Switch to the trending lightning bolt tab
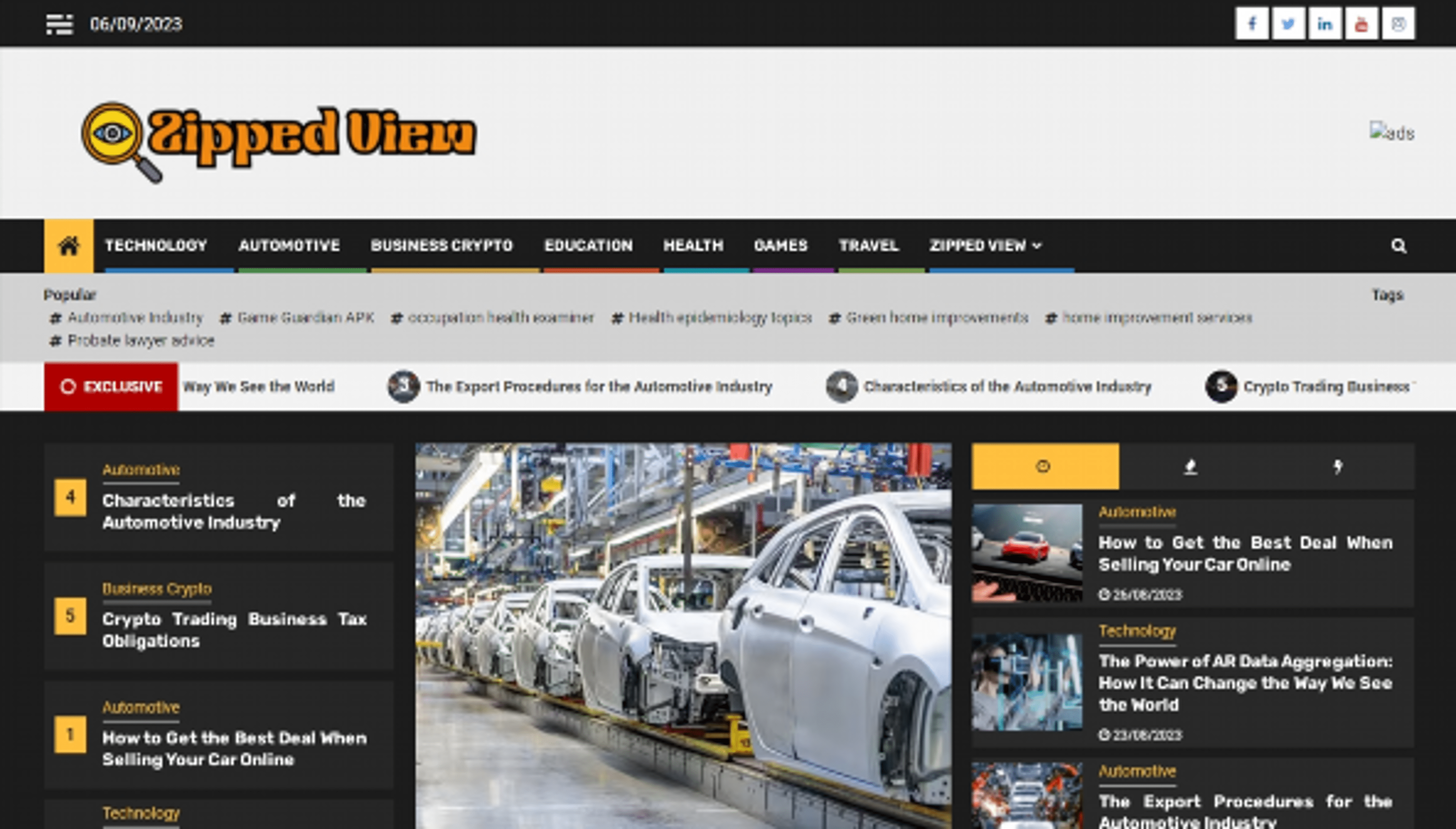Screen dimensions: 1456x829 pos(1338,467)
